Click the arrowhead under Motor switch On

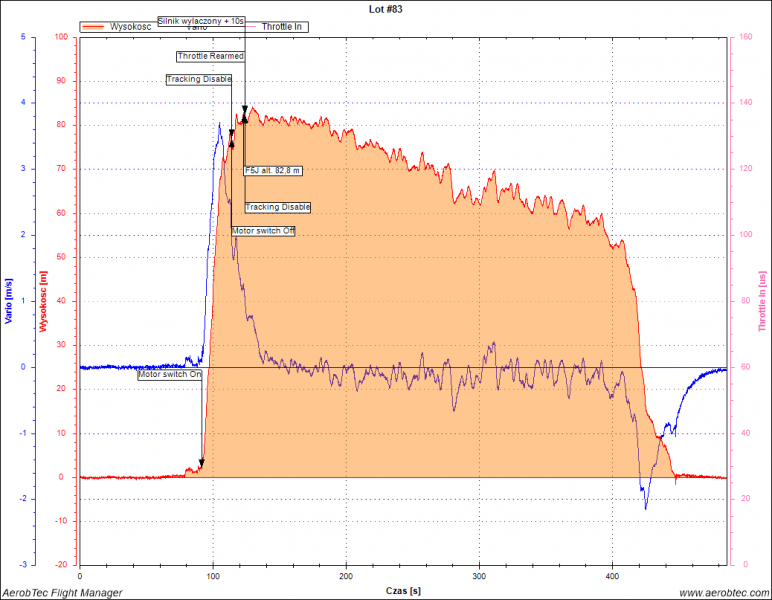[201, 463]
